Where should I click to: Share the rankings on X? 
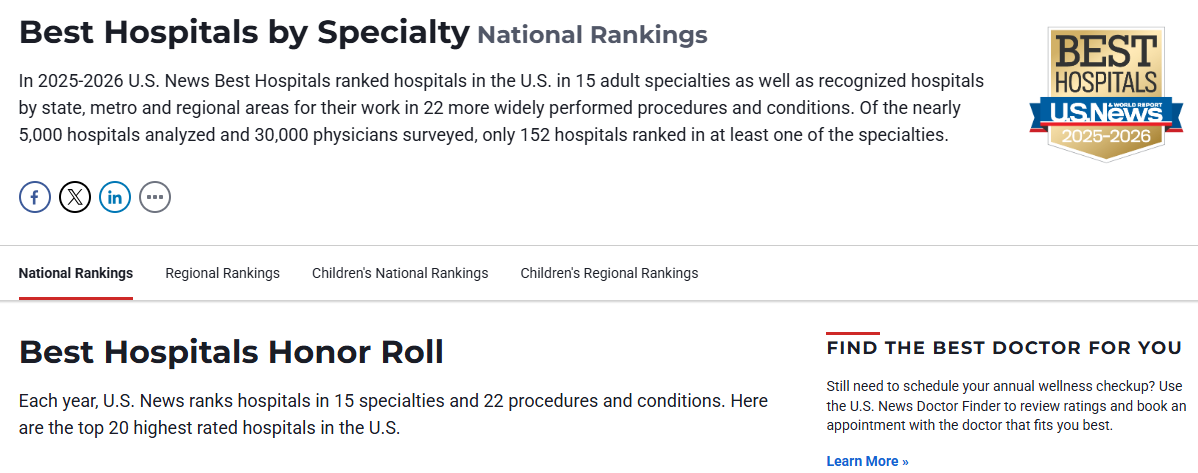click(x=75, y=197)
